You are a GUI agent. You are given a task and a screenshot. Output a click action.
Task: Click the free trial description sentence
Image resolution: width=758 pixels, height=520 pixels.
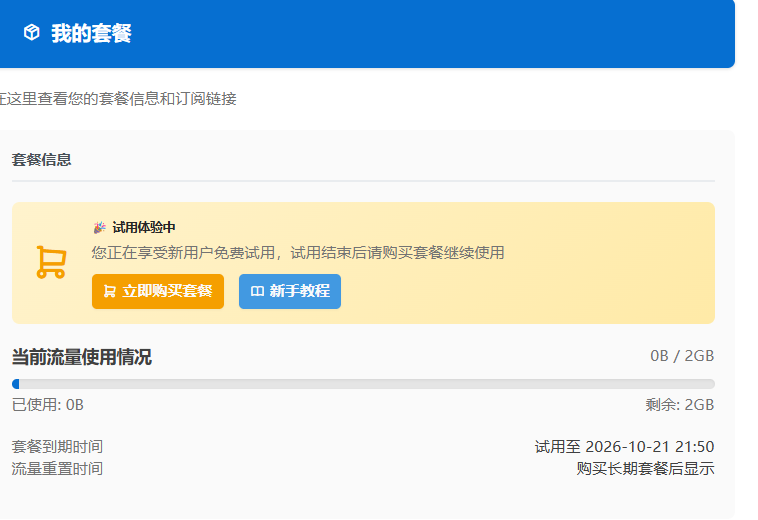click(298, 253)
